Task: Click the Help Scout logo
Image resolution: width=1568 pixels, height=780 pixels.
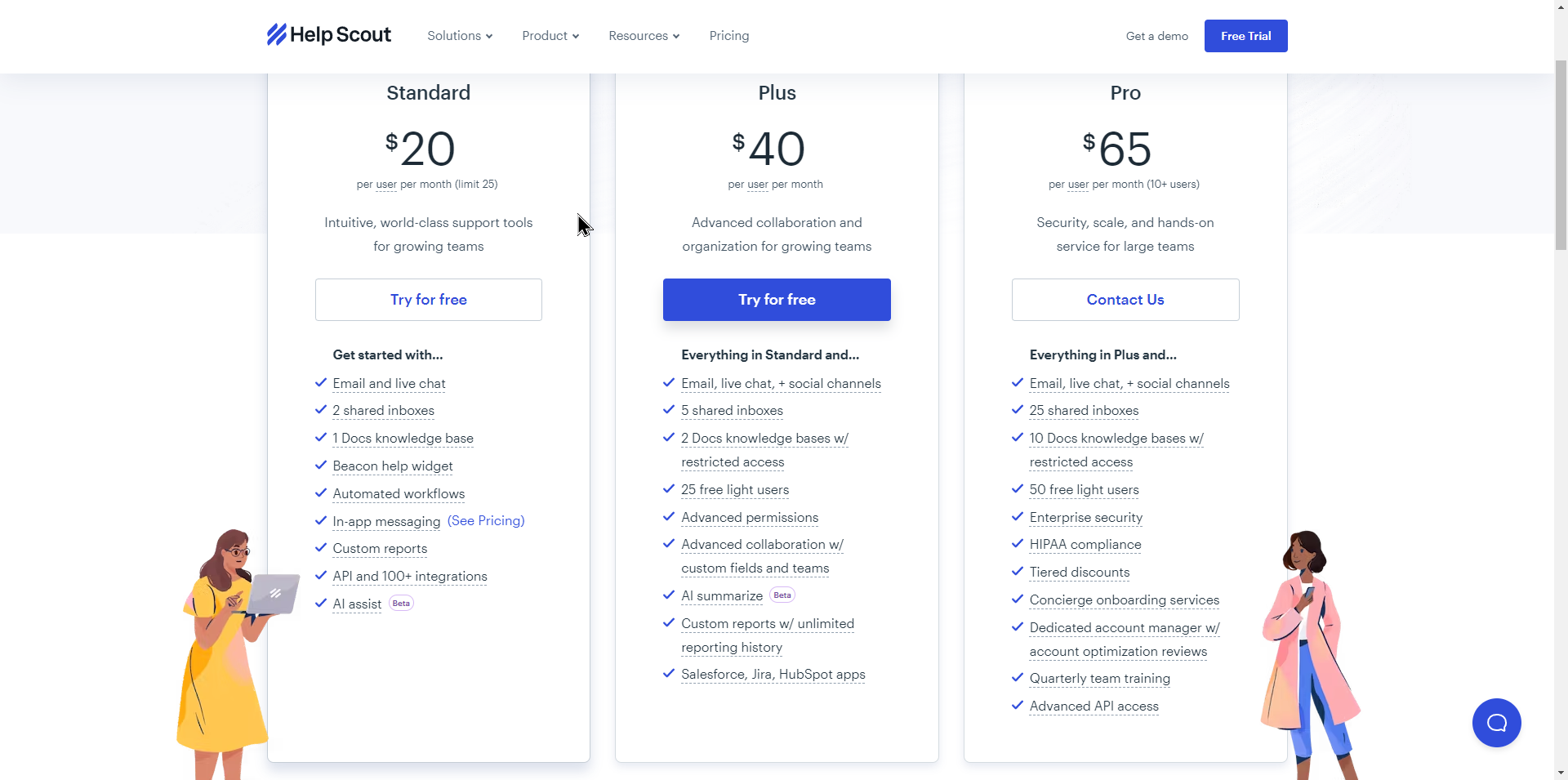Action: (328, 35)
